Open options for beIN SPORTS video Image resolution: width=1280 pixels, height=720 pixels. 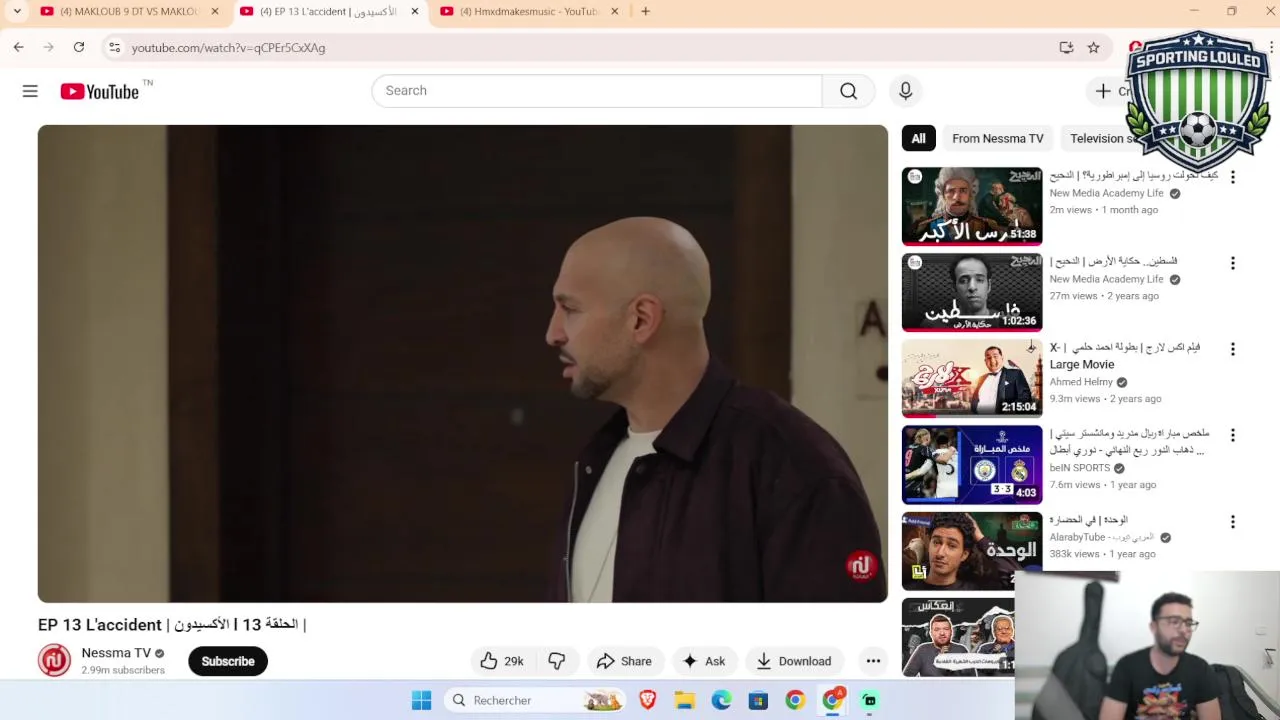tap(1232, 435)
